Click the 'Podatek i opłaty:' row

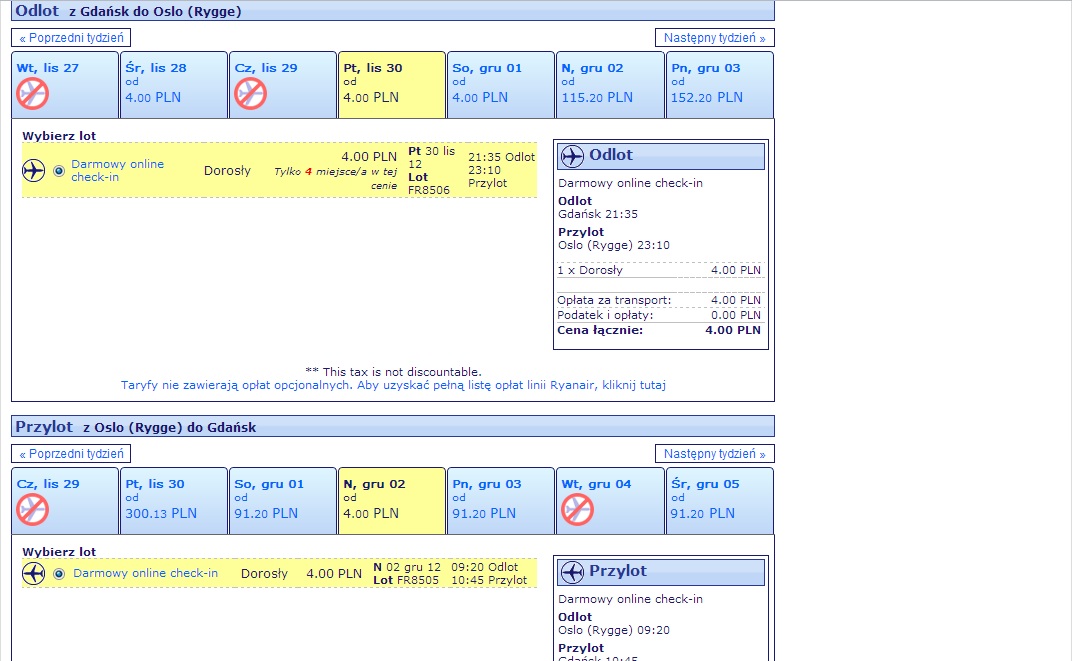pyautogui.click(x=659, y=315)
